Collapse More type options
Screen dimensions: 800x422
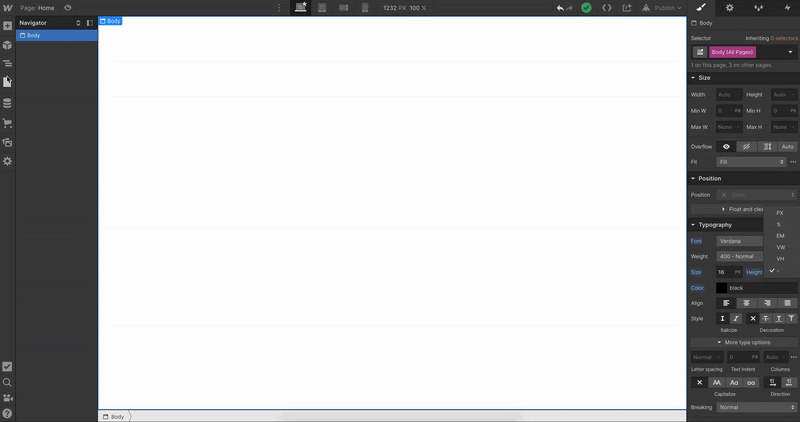[744, 342]
